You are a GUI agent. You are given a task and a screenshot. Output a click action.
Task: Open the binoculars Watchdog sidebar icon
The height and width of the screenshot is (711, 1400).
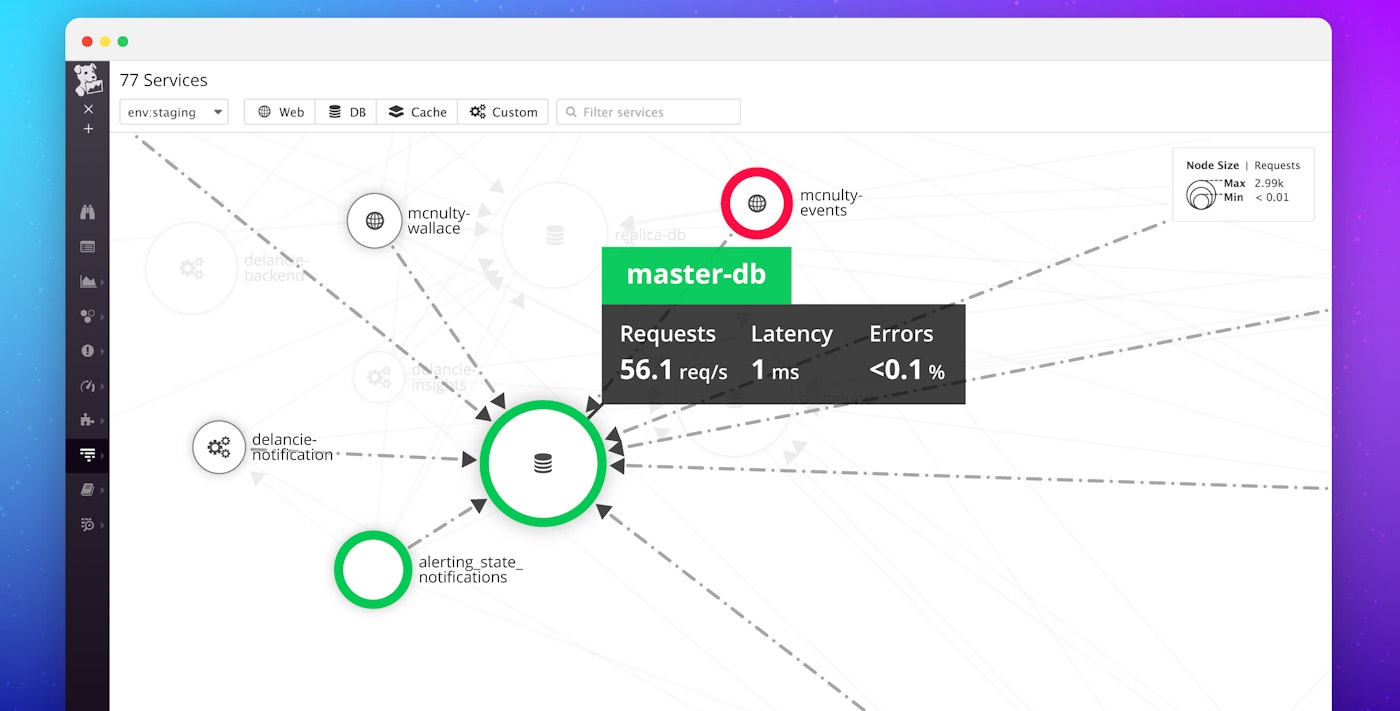(88, 212)
